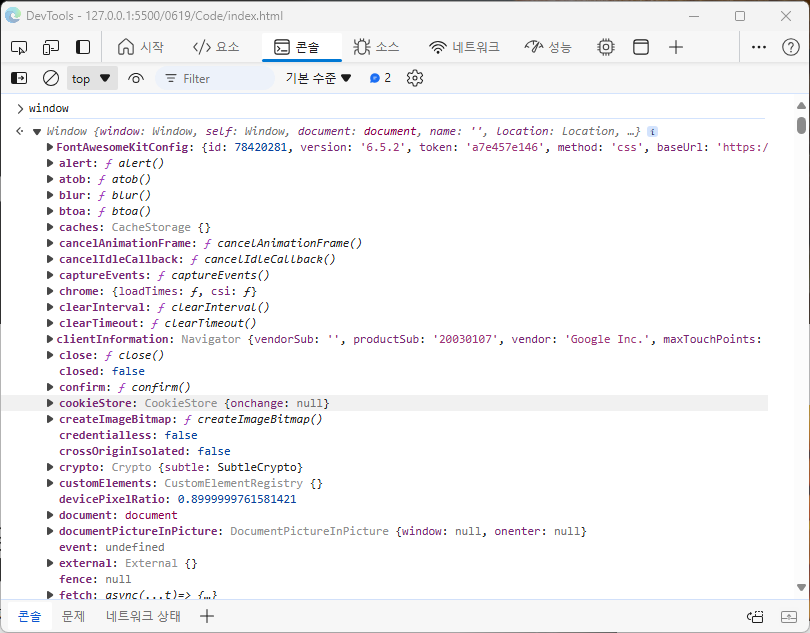Click the 'closed: false' property row
Screen dimensions: 810x633
(x=102, y=371)
